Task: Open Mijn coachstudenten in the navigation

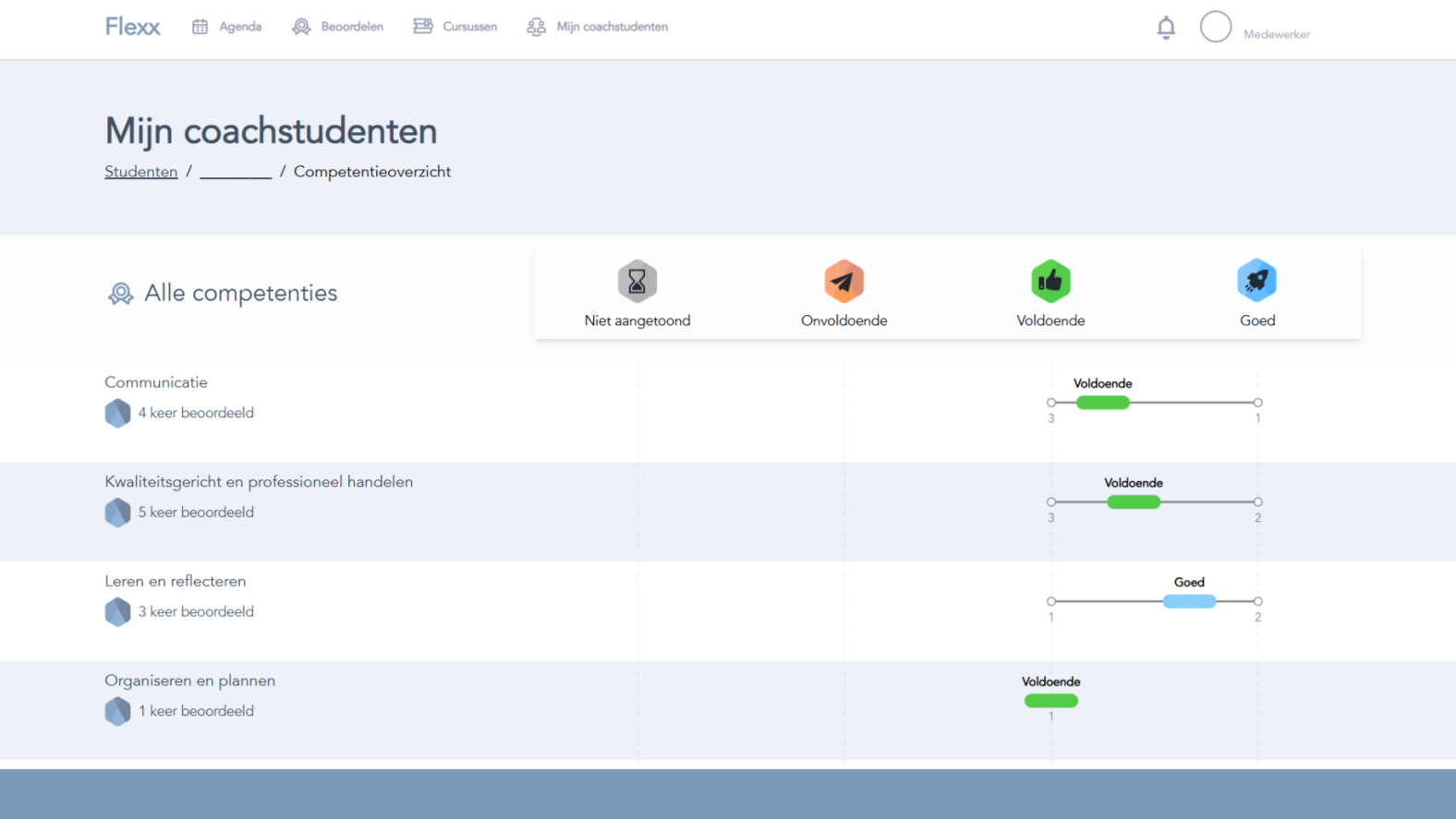Action: tap(597, 27)
